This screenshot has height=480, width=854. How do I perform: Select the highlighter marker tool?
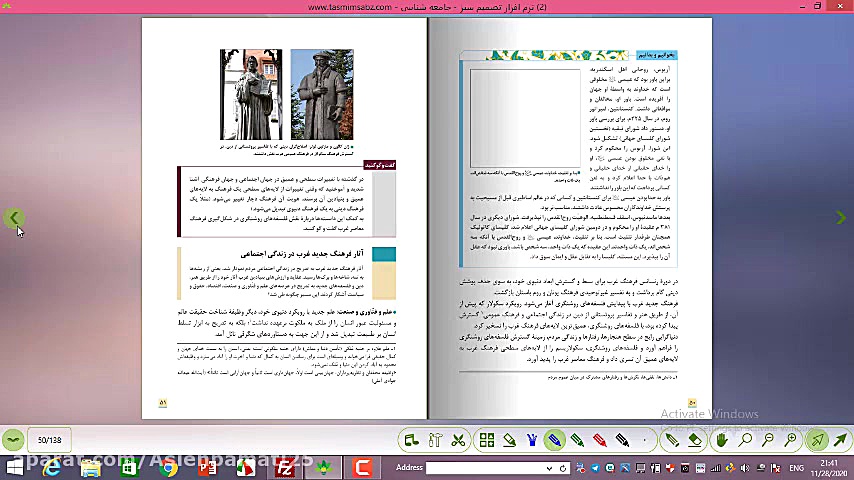[509, 440]
